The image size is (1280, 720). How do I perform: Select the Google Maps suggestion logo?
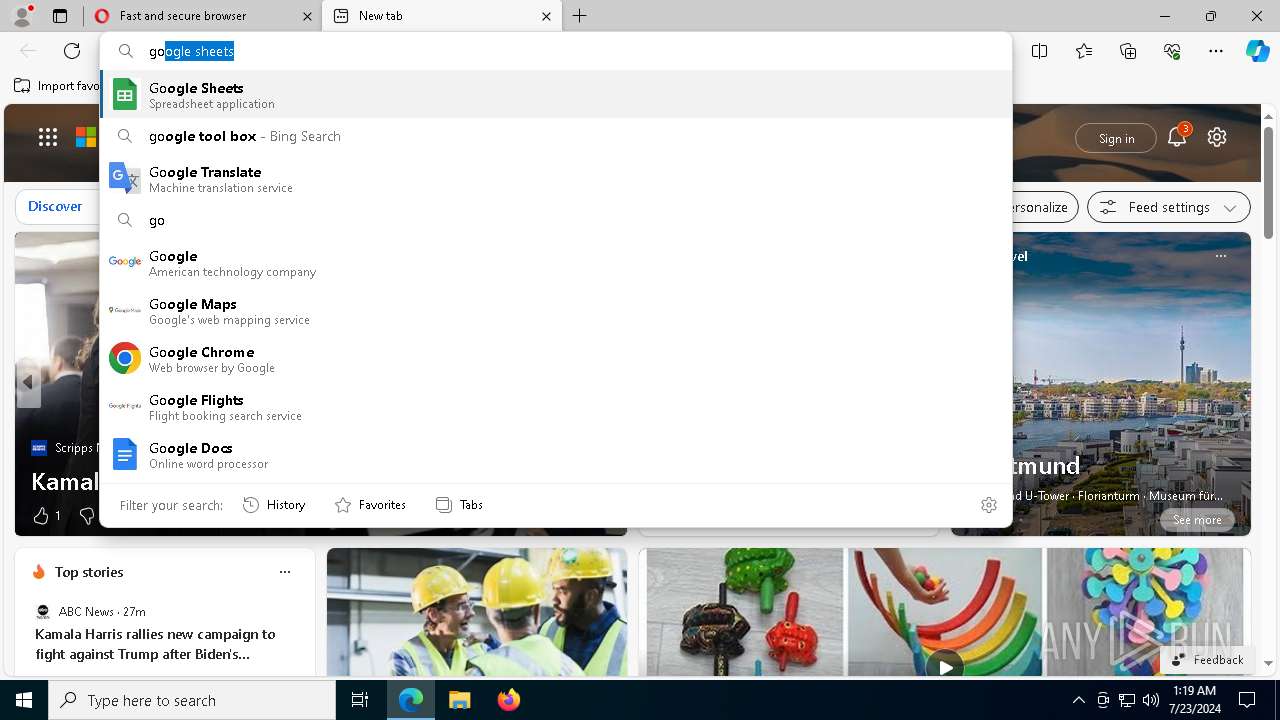(x=125, y=310)
